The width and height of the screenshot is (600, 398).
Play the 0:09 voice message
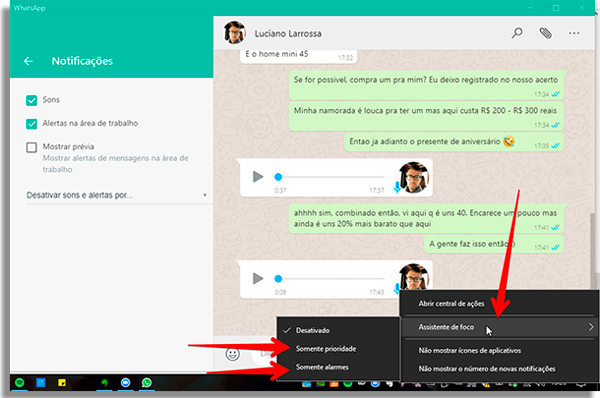tap(258, 278)
